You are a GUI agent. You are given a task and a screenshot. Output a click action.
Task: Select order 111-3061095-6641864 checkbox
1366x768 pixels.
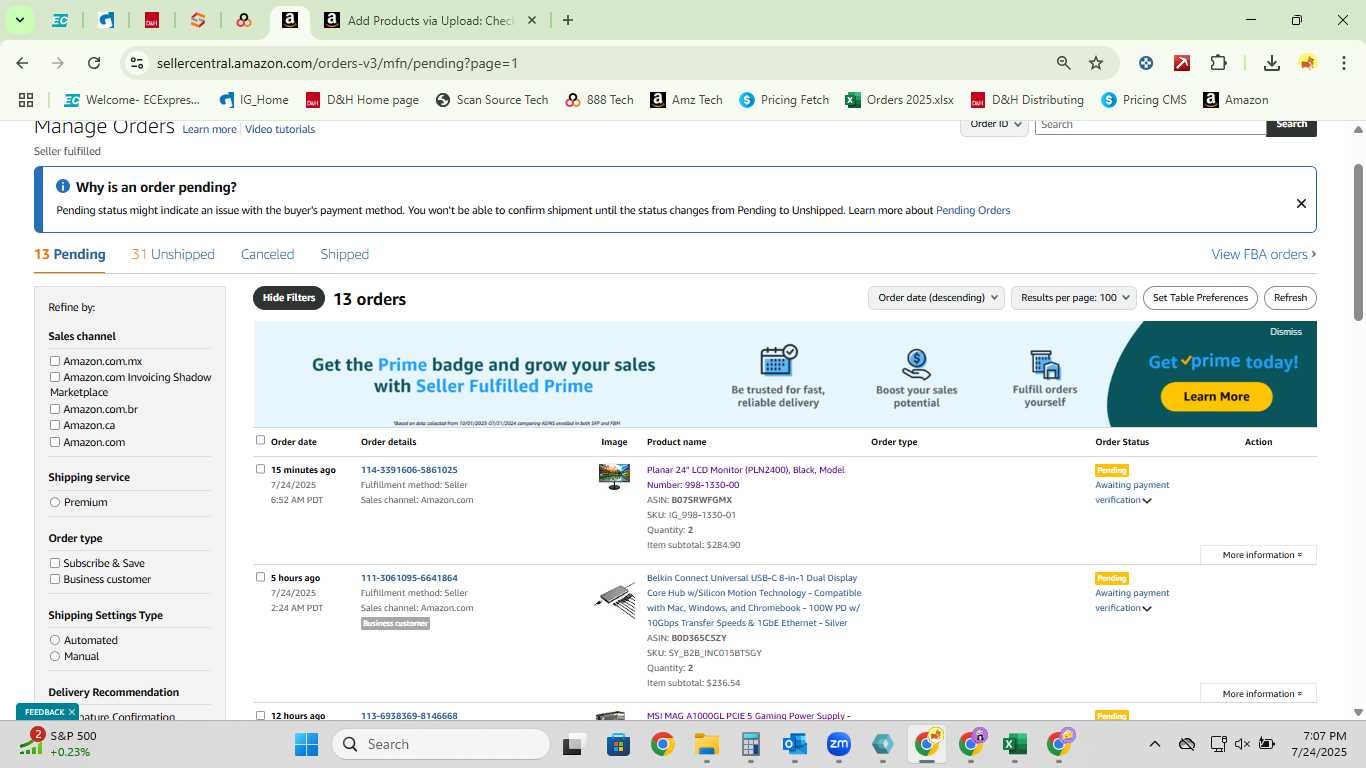[x=261, y=577]
